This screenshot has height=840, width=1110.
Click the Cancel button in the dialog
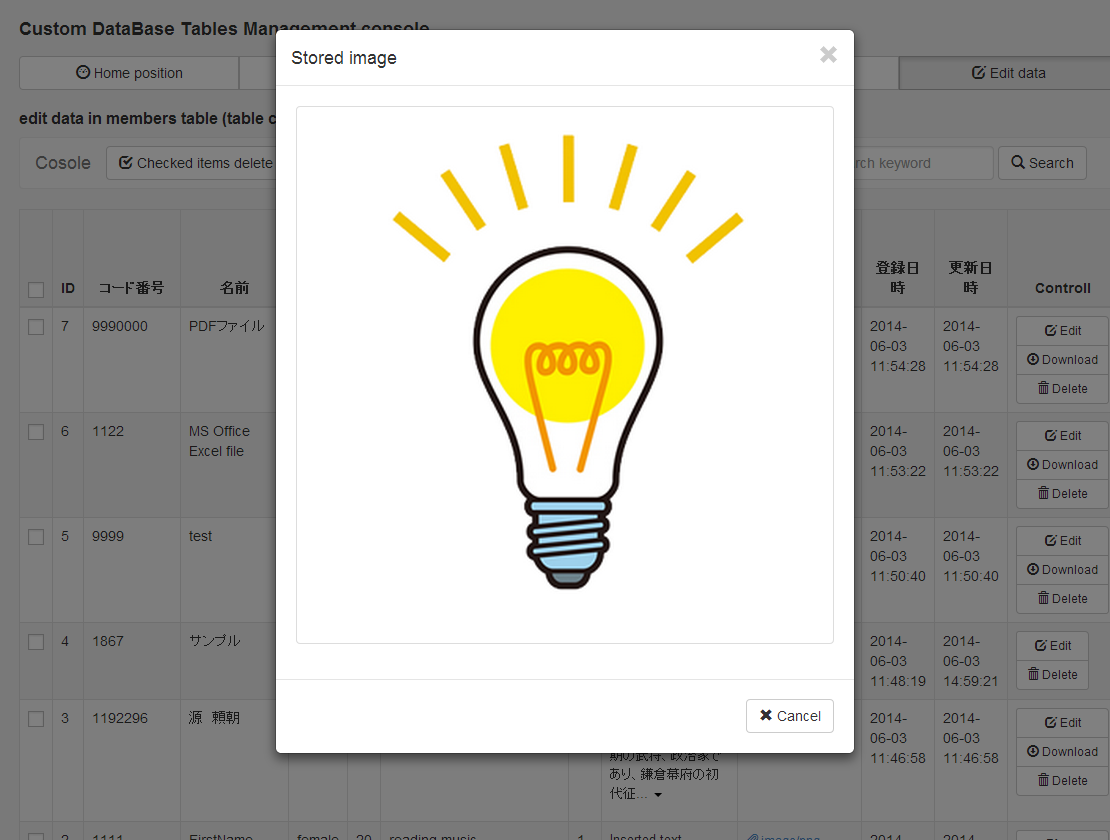click(789, 716)
